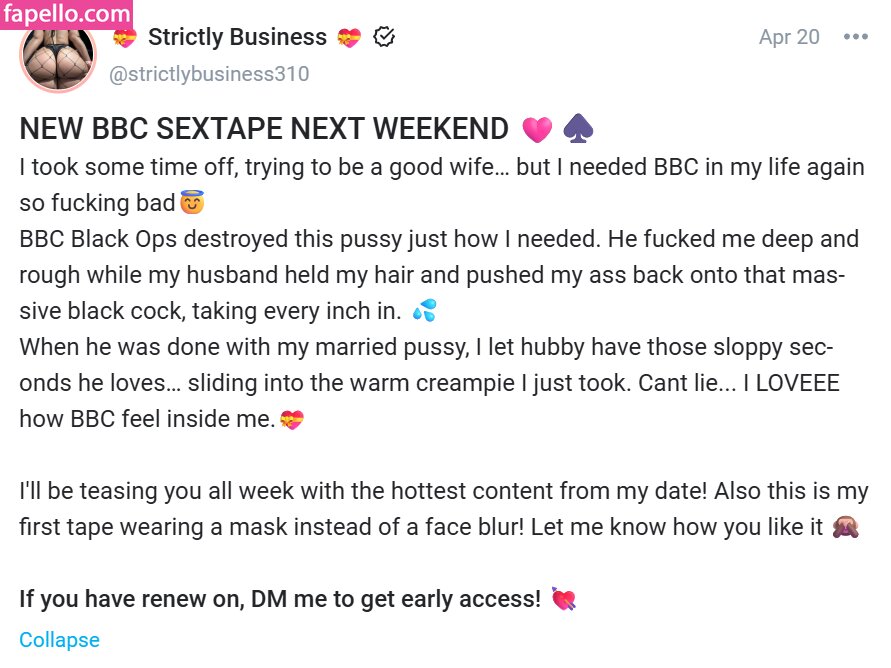Open the three-dot more options menu

pos(855,38)
